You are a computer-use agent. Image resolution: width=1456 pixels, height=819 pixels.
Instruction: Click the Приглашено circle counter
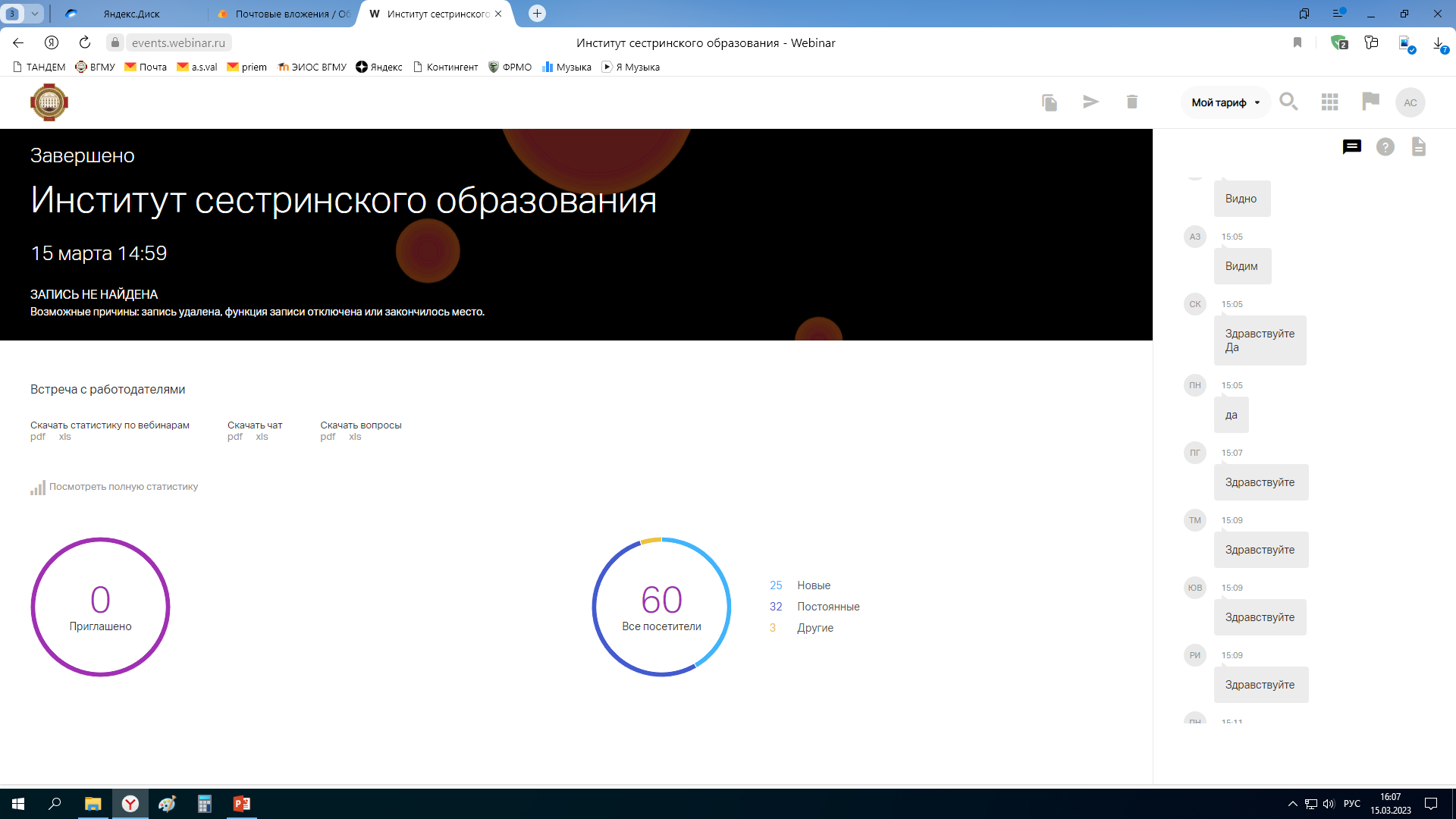click(x=100, y=607)
